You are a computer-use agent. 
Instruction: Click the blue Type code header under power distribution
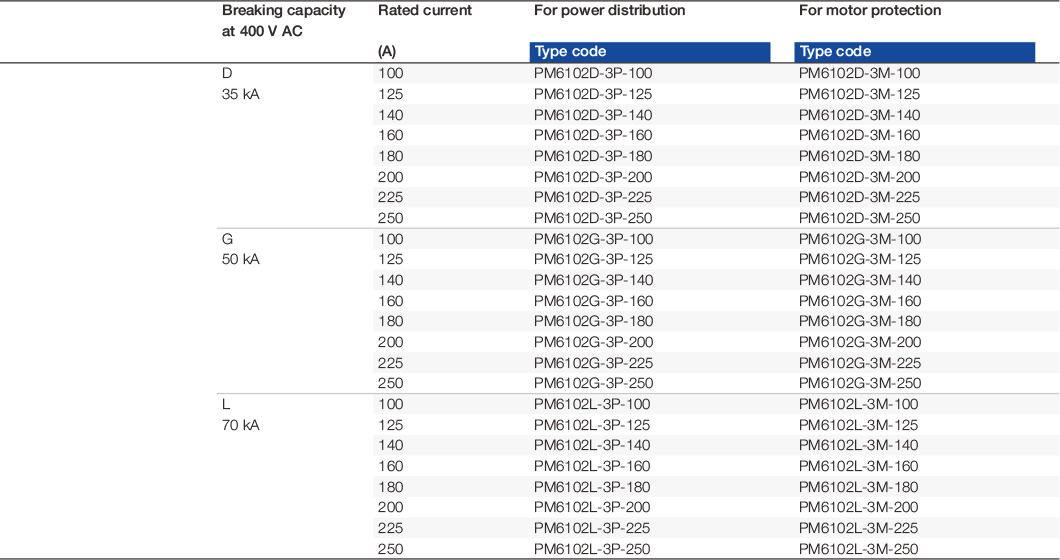coord(650,52)
